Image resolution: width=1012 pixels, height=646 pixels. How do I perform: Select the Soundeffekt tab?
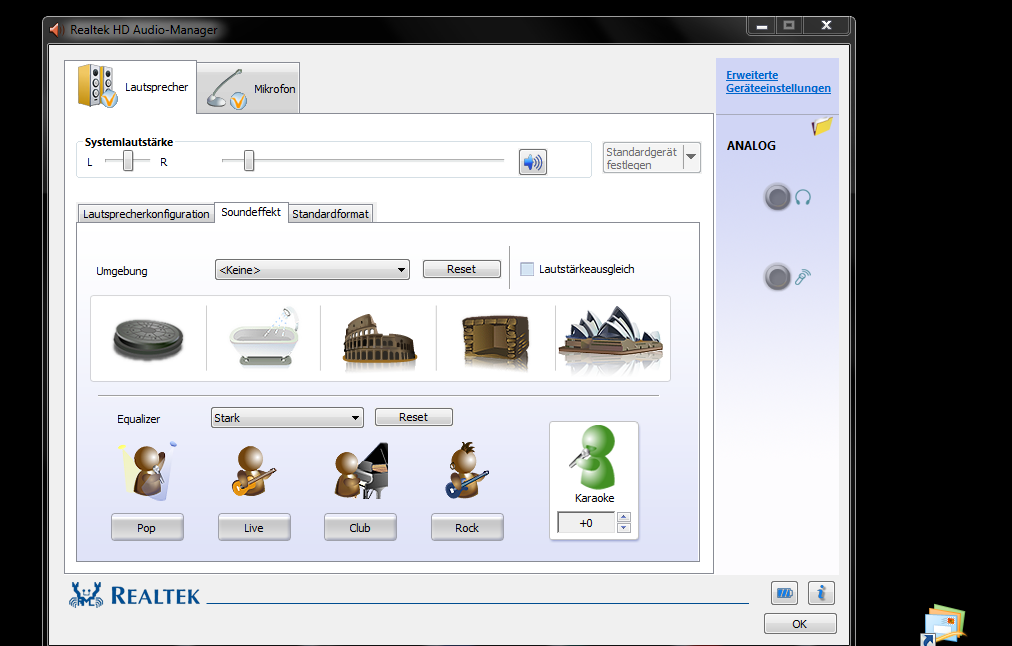(x=251, y=212)
